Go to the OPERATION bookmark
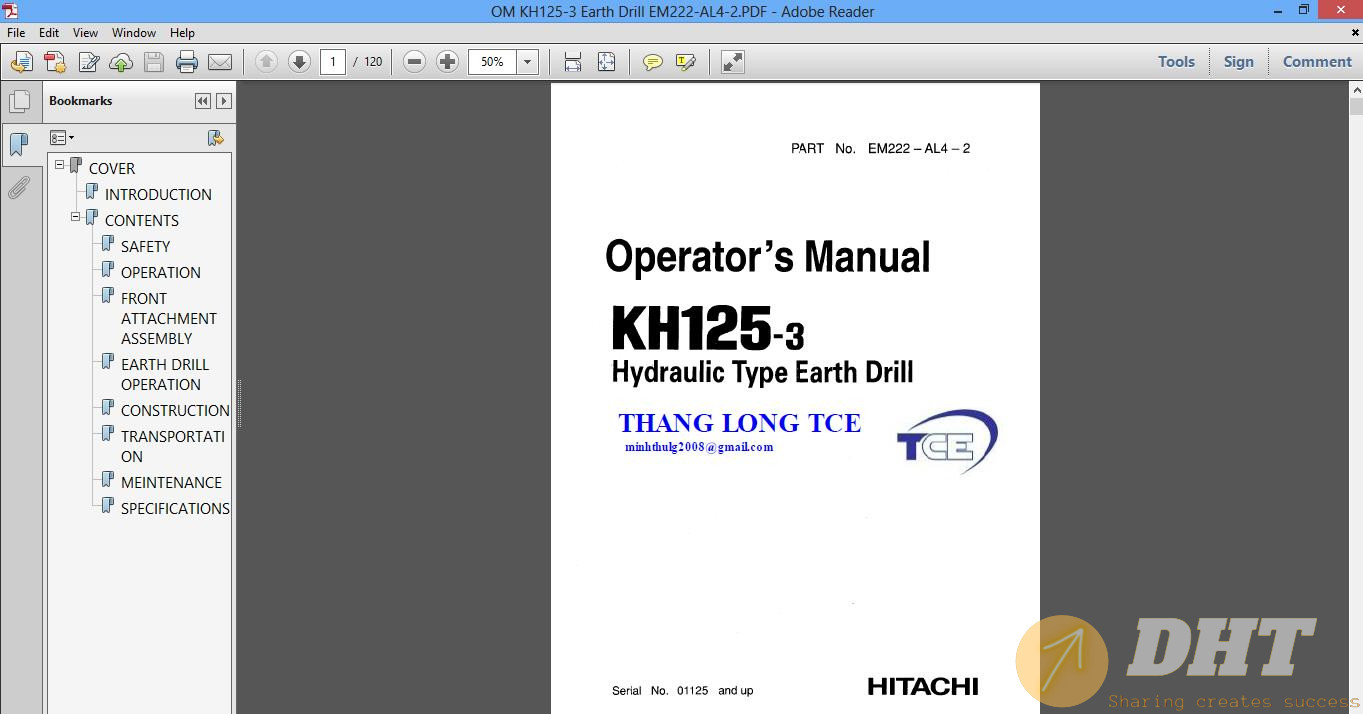 161,273
